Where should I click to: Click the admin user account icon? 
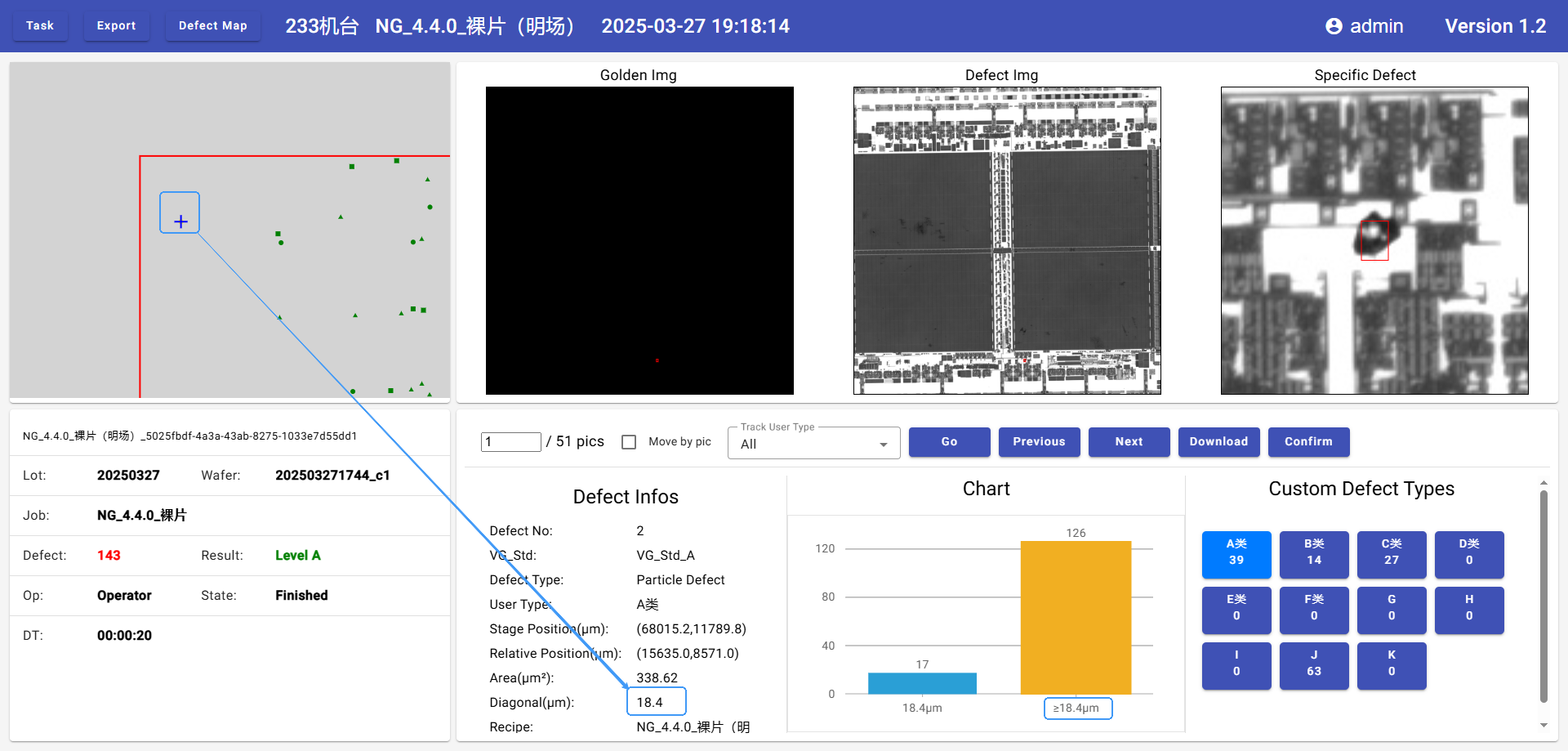(x=1333, y=26)
